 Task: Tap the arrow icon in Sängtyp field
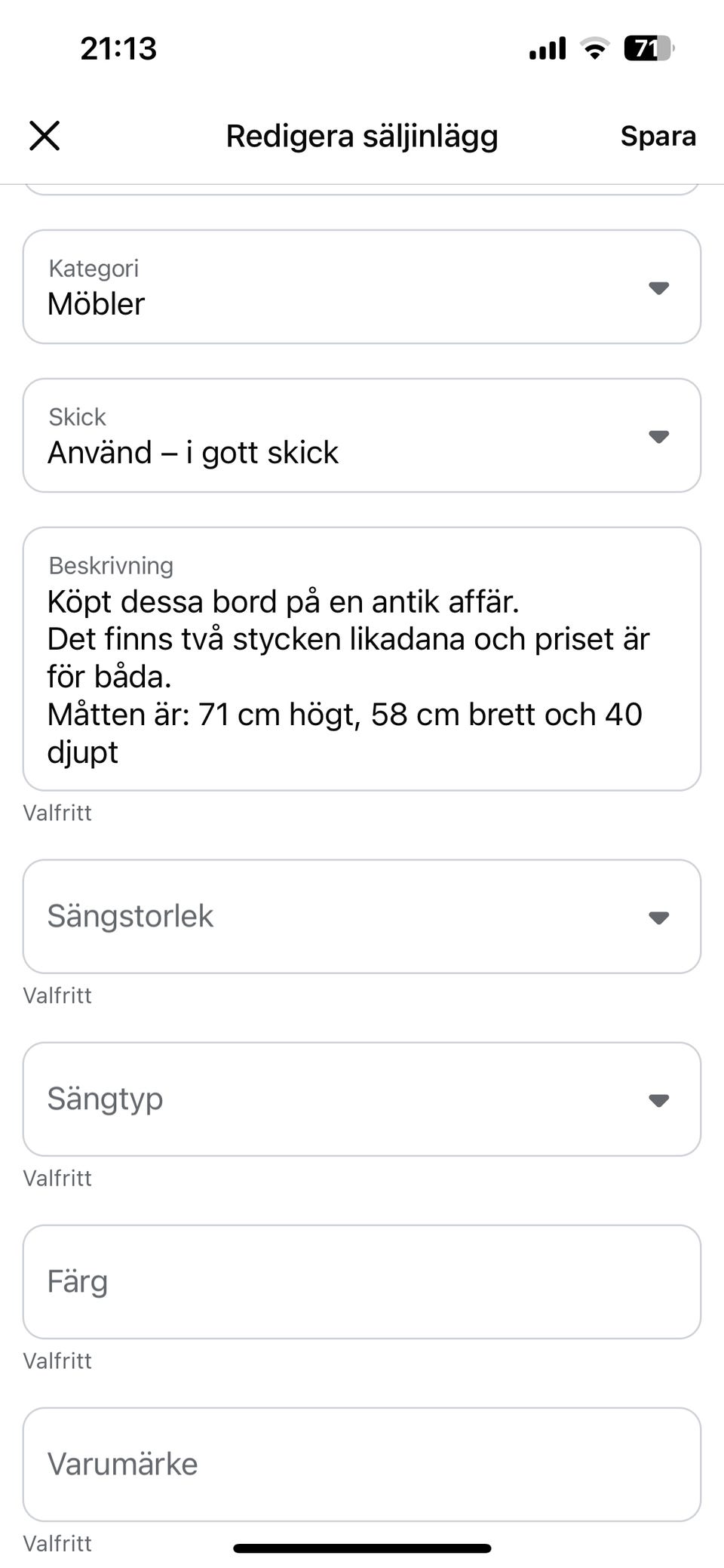[x=658, y=1100]
